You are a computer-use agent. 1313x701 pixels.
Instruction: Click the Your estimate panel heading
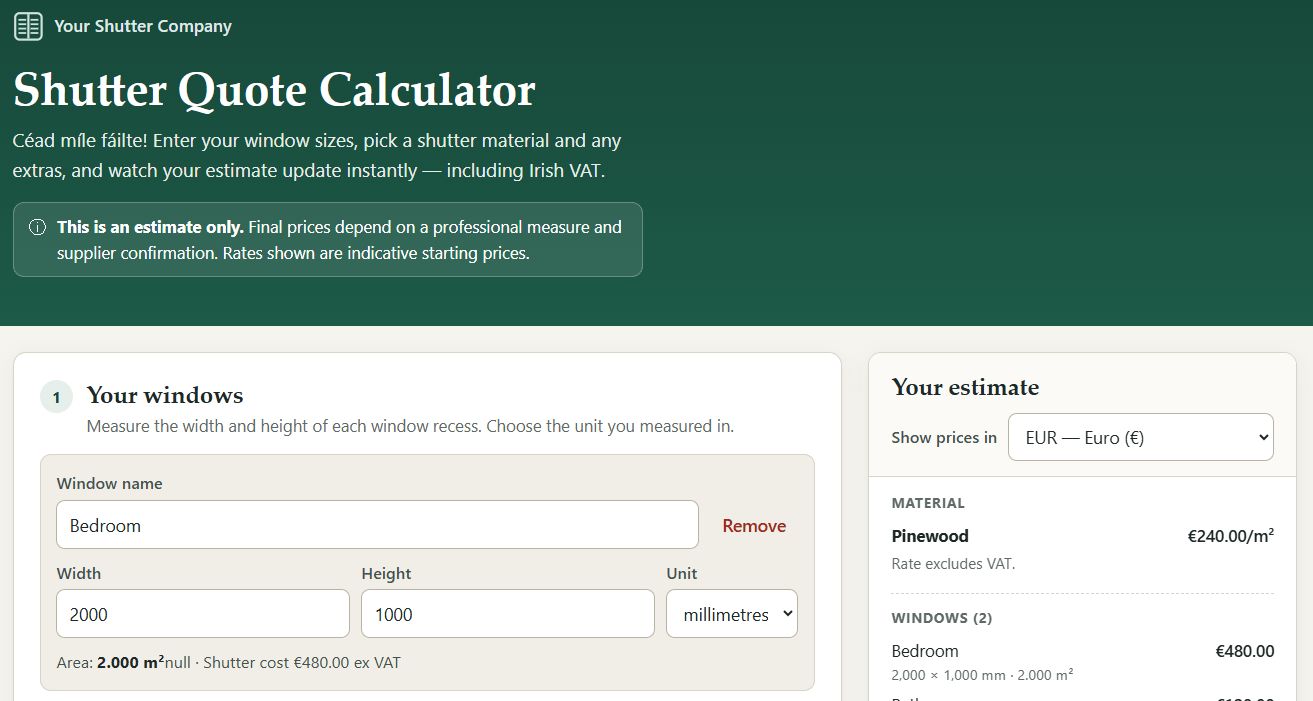coord(965,387)
